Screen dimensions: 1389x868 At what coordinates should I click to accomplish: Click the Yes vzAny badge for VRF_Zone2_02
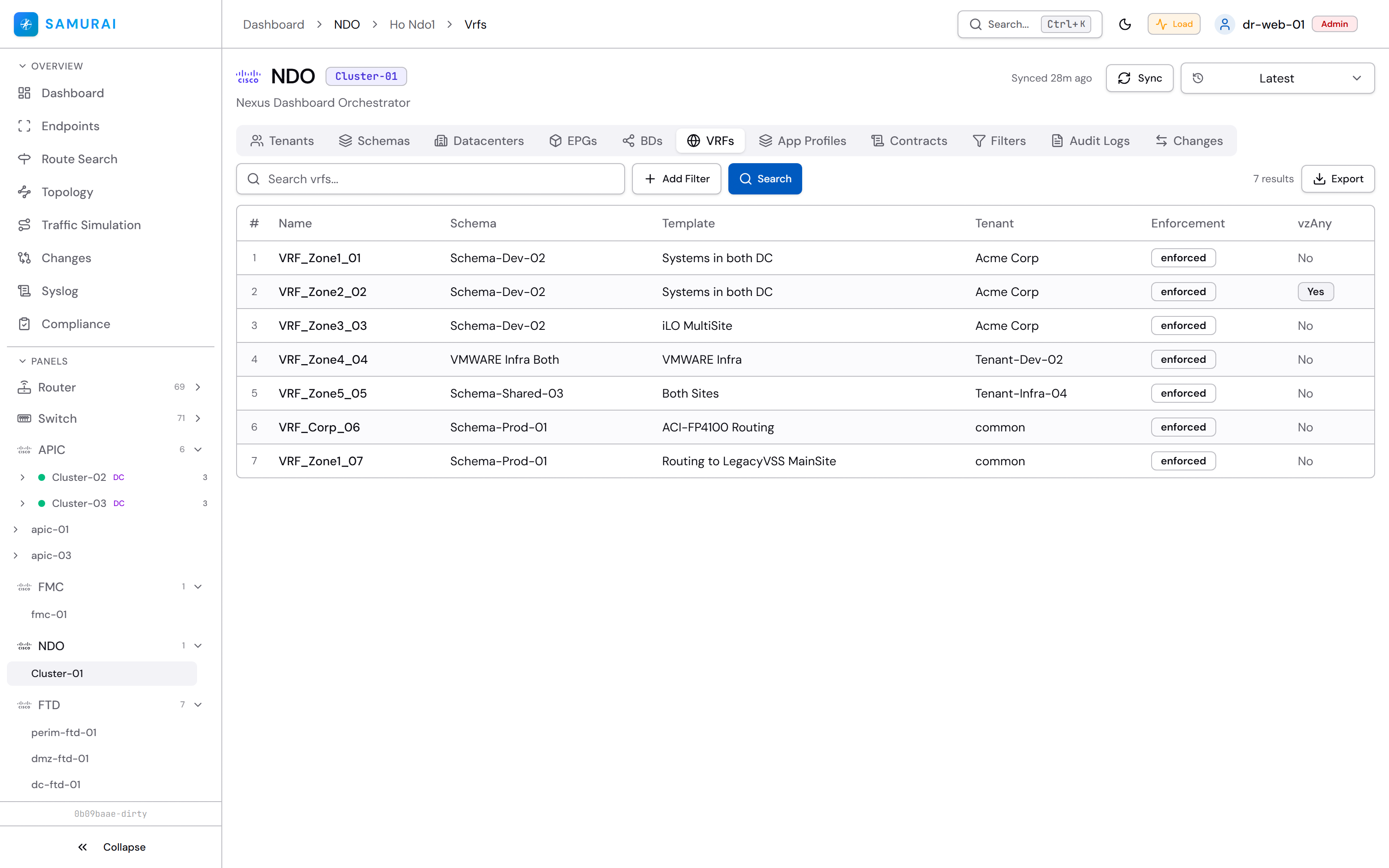coord(1316,292)
